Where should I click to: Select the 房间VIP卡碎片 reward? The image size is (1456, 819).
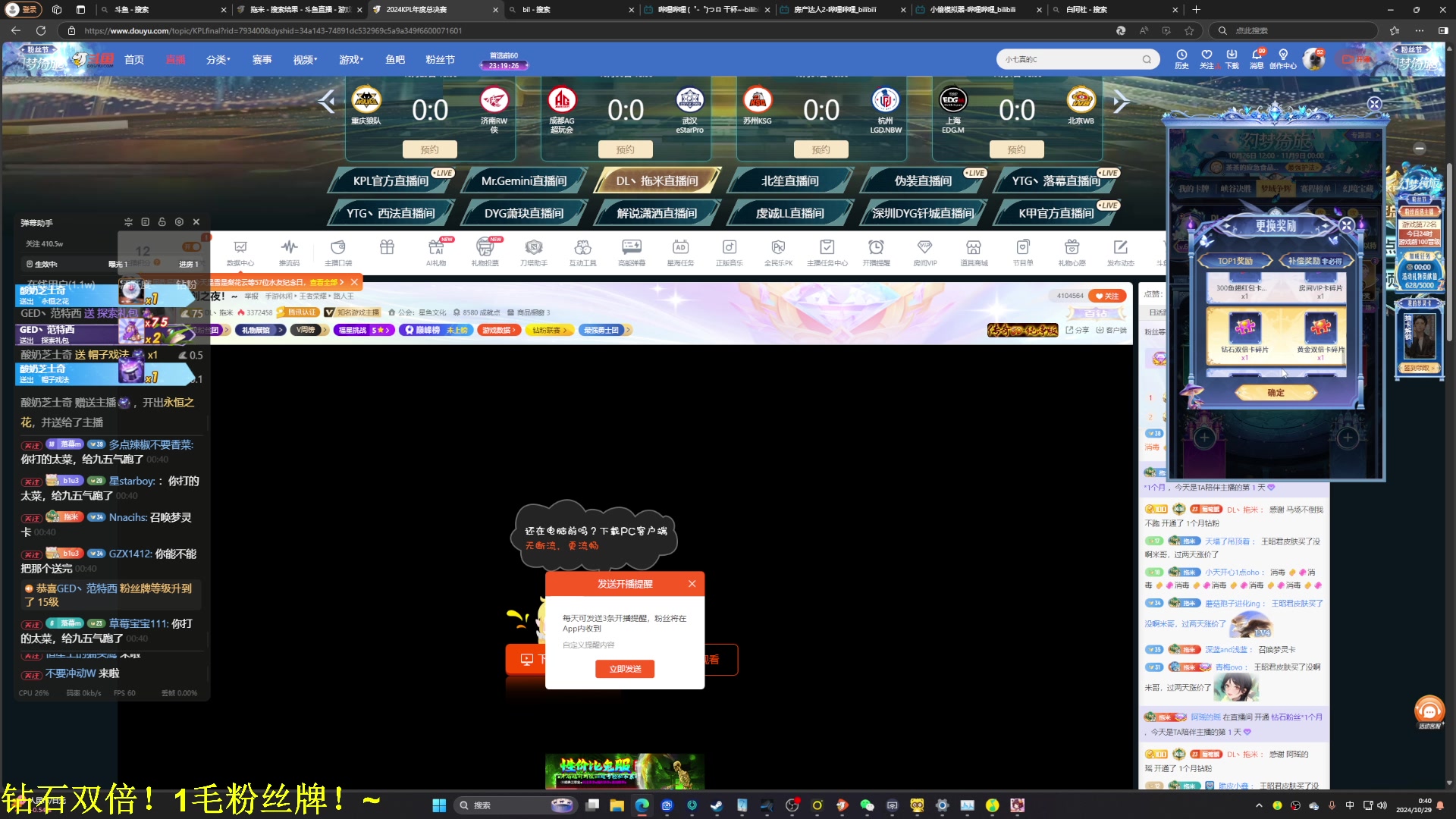[1320, 288]
